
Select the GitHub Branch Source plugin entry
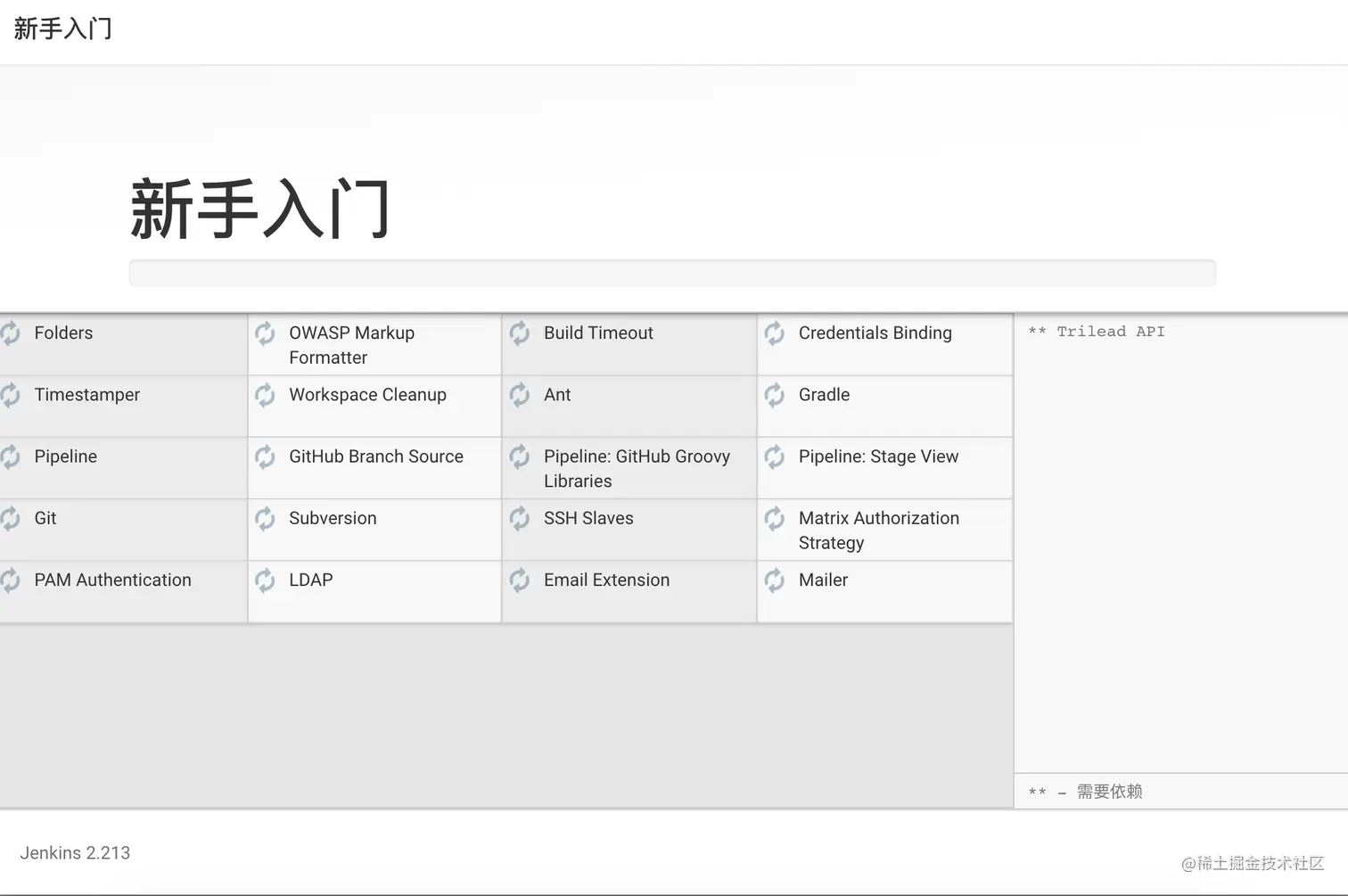(375, 456)
